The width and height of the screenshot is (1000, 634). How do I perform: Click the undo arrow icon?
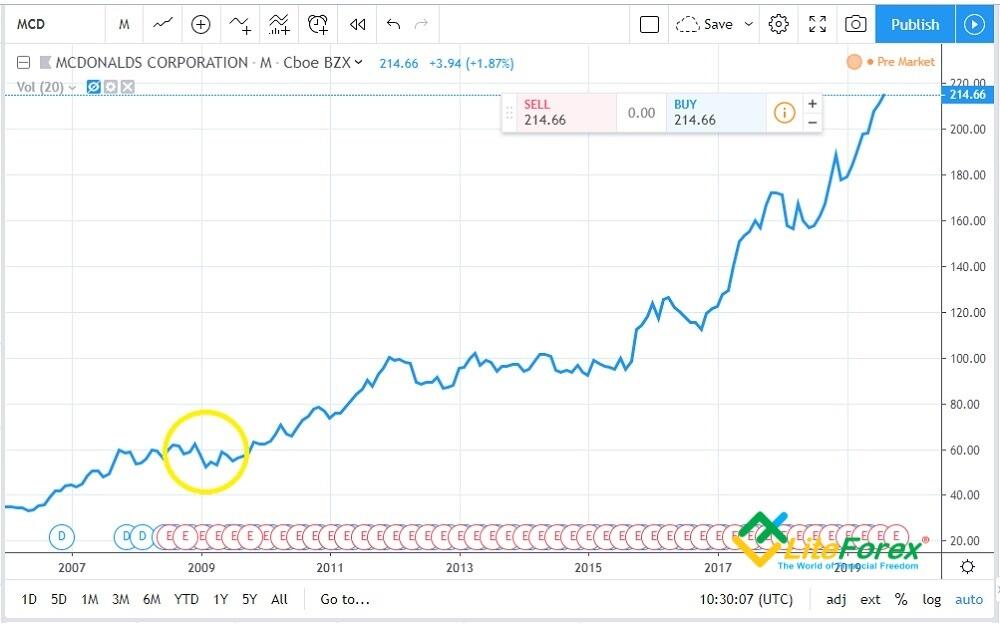tap(393, 23)
